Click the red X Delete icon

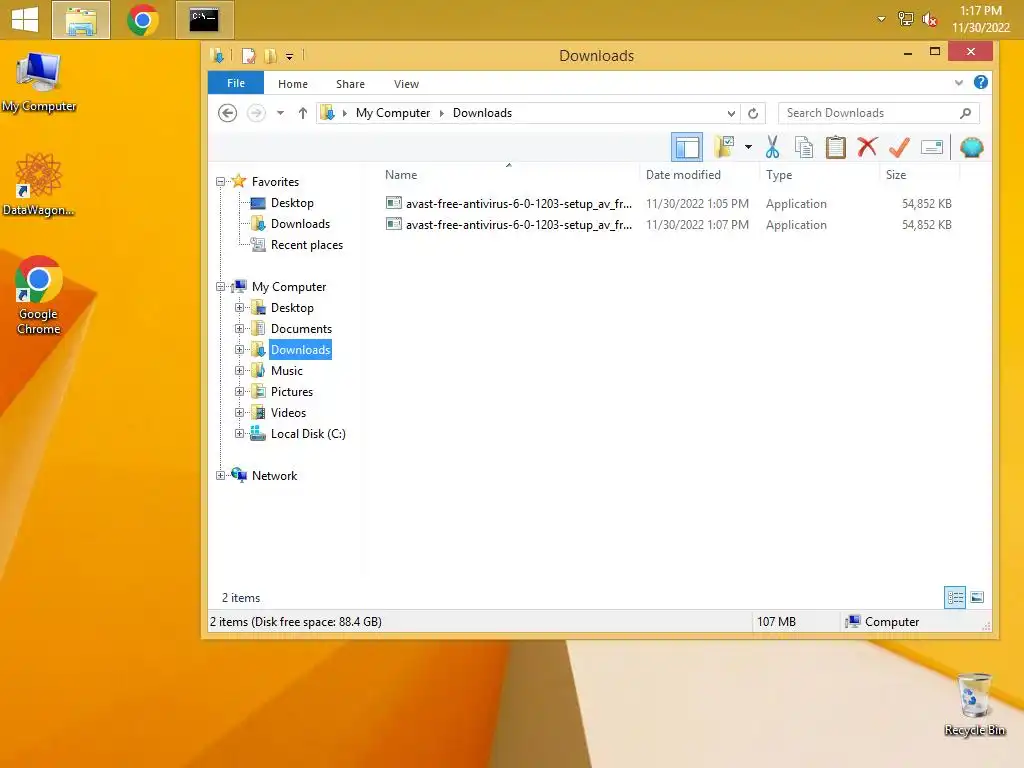(x=867, y=147)
